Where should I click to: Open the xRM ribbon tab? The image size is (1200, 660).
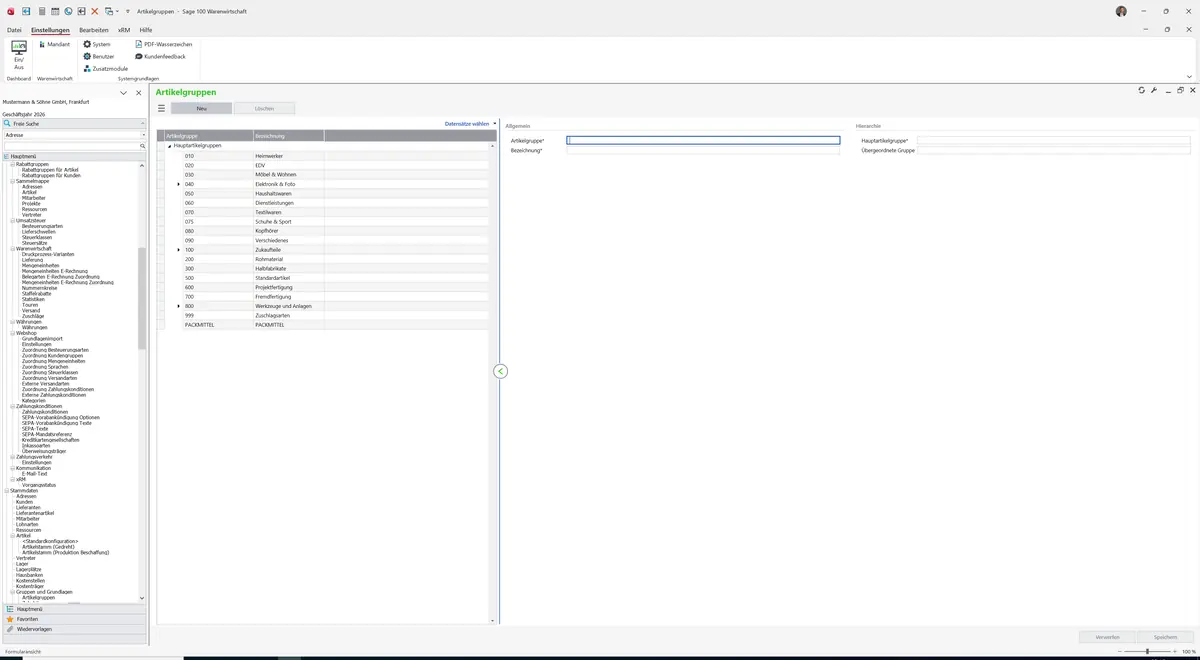[x=124, y=30]
